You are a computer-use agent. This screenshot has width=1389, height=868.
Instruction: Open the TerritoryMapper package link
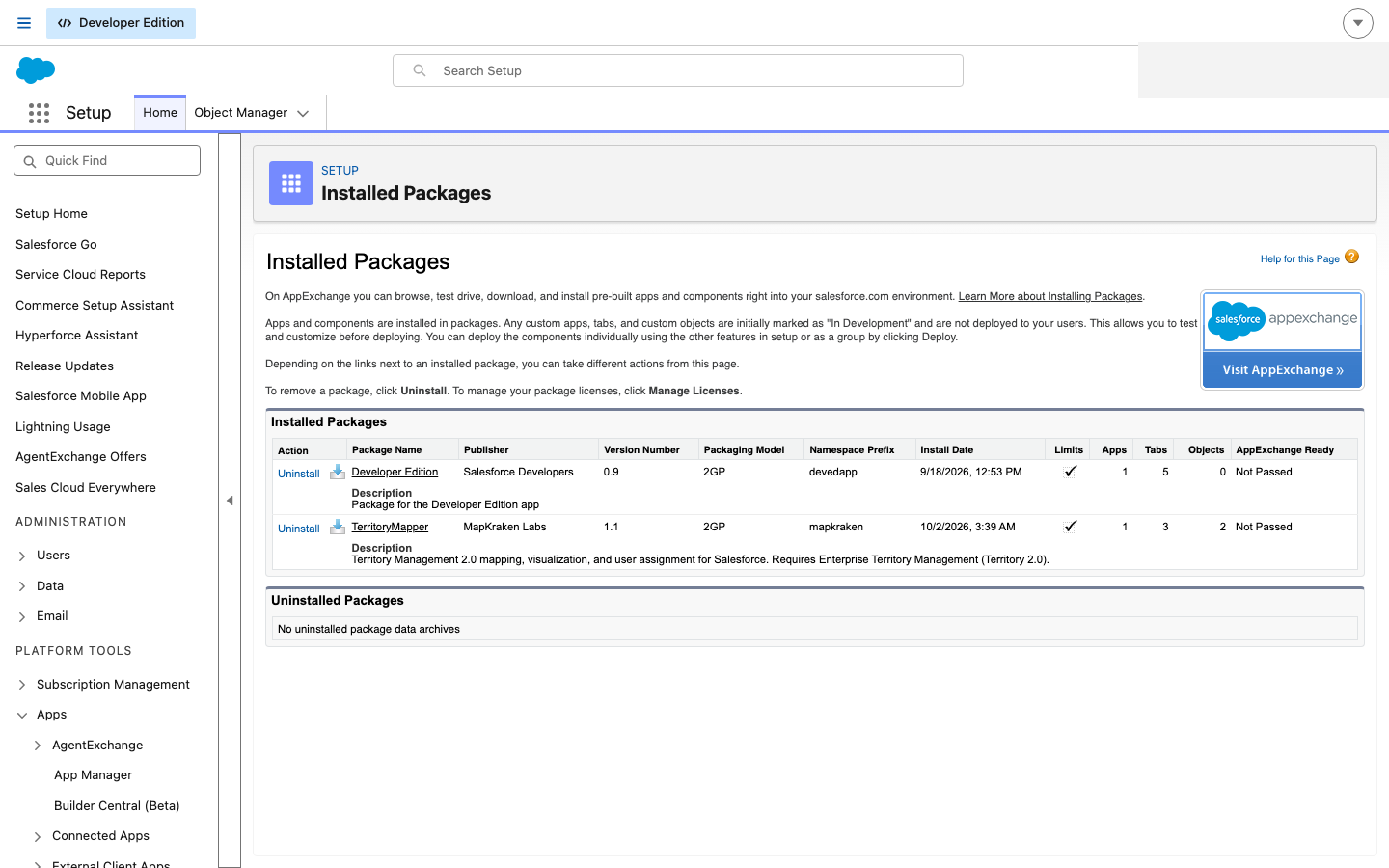[x=390, y=527]
